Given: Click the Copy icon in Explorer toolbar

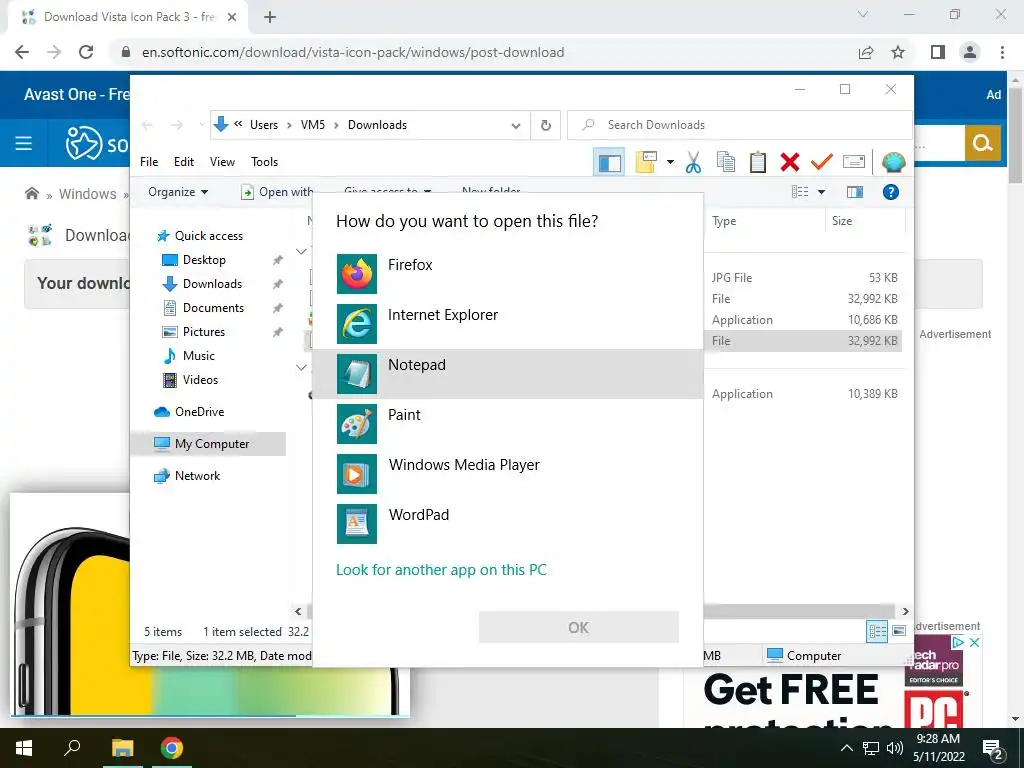Looking at the screenshot, I should coord(726,162).
